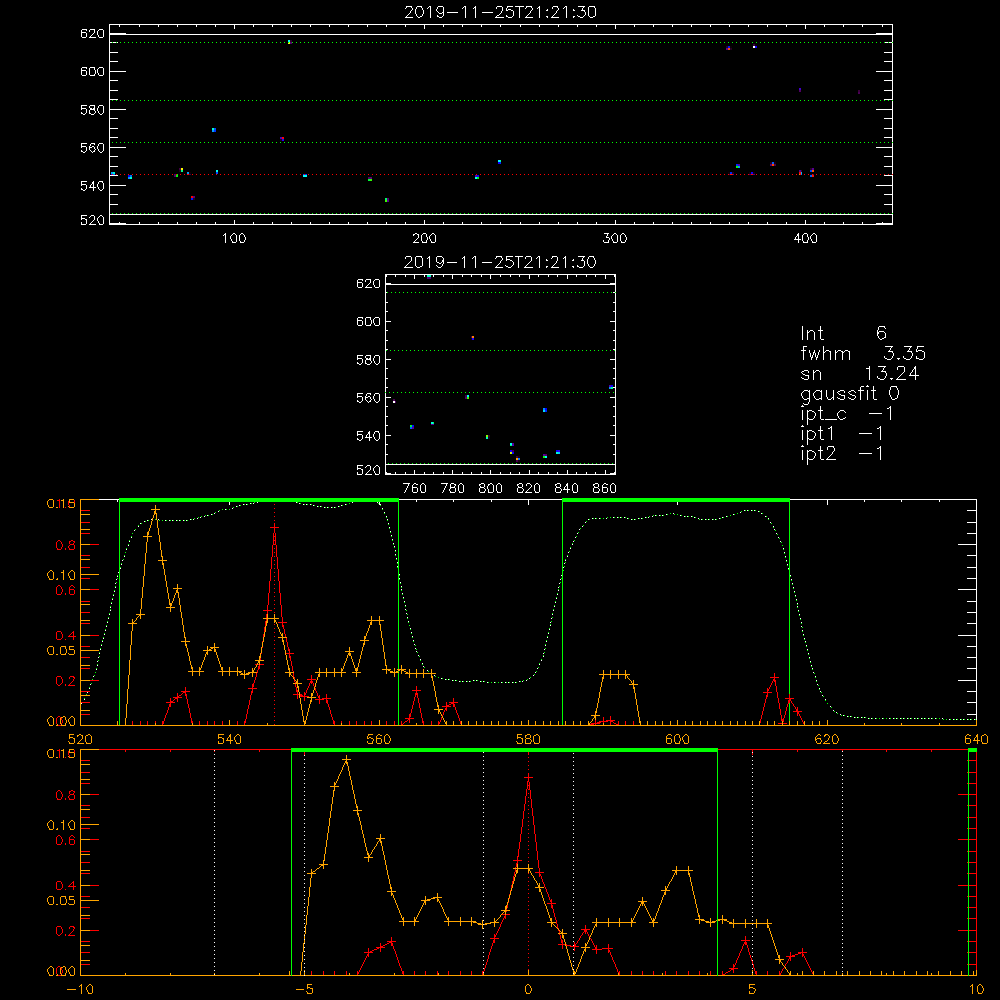The image size is (1000, 1000).
Task: Click x-axis label 760 on middle plot
Action: coord(415,489)
